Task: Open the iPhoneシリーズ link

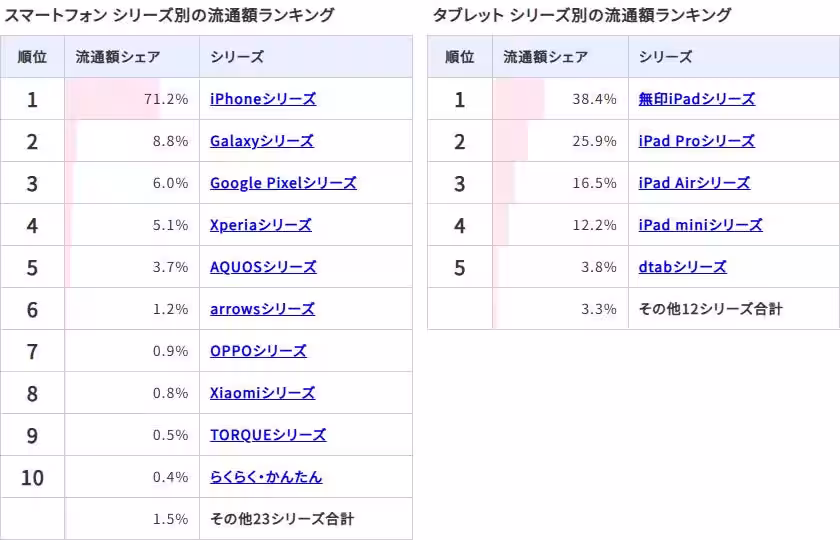Action: 262,99
